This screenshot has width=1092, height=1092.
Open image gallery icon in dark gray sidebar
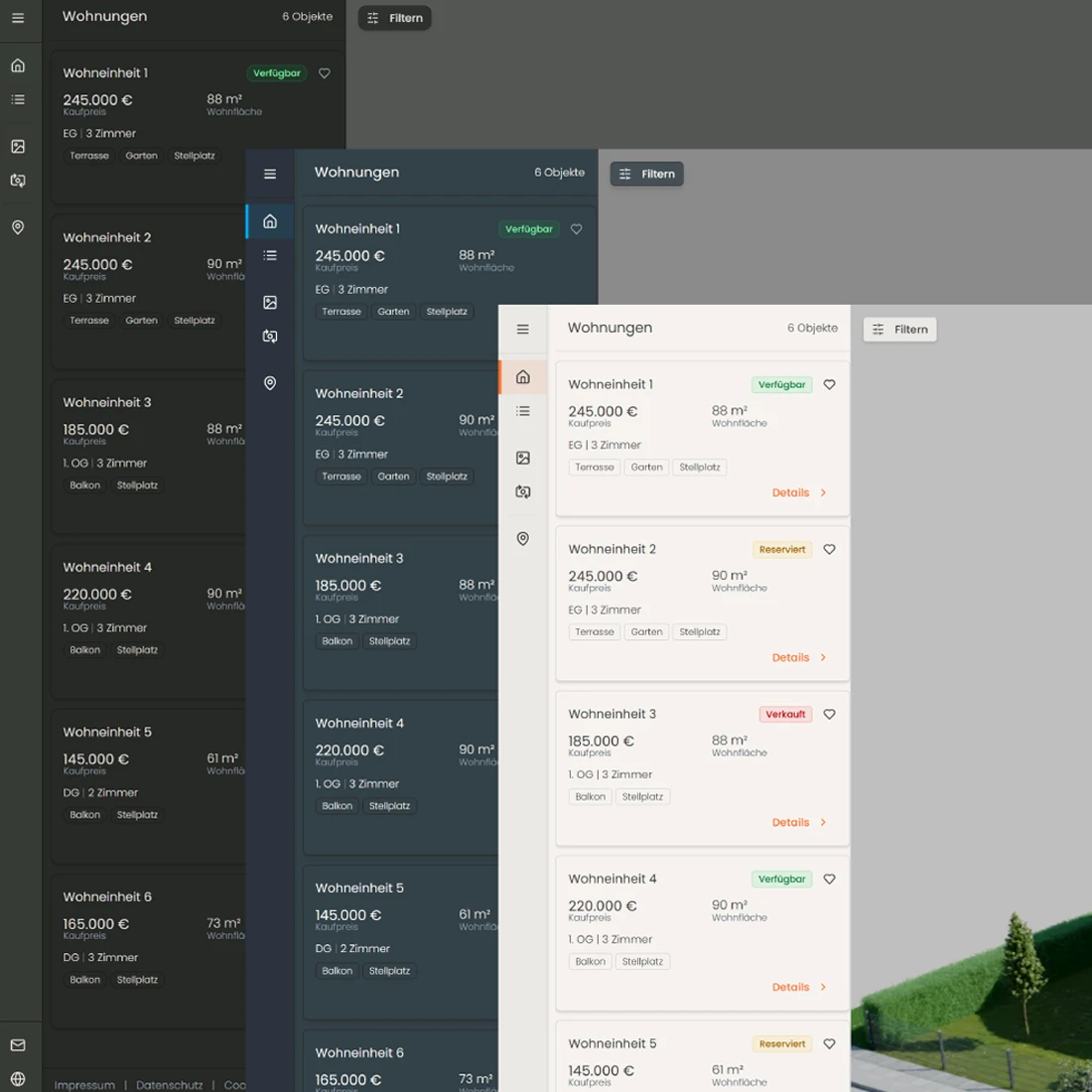[x=18, y=146]
